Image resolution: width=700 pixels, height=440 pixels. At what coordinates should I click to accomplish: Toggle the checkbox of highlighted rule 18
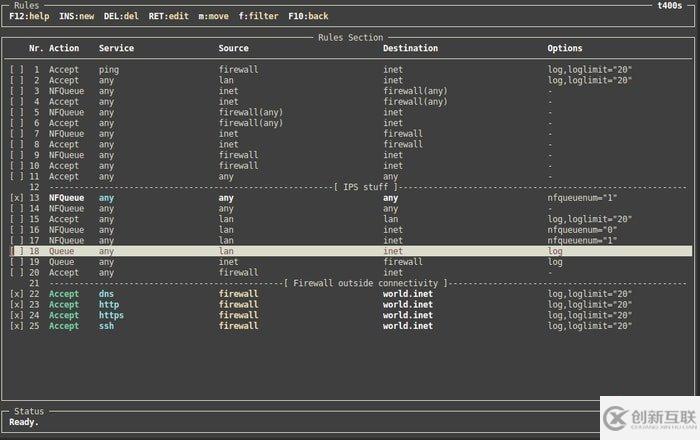click(16, 251)
